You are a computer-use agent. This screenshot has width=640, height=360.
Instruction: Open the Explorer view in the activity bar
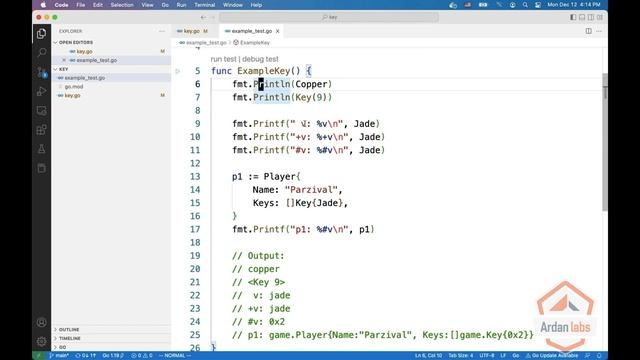41,33
